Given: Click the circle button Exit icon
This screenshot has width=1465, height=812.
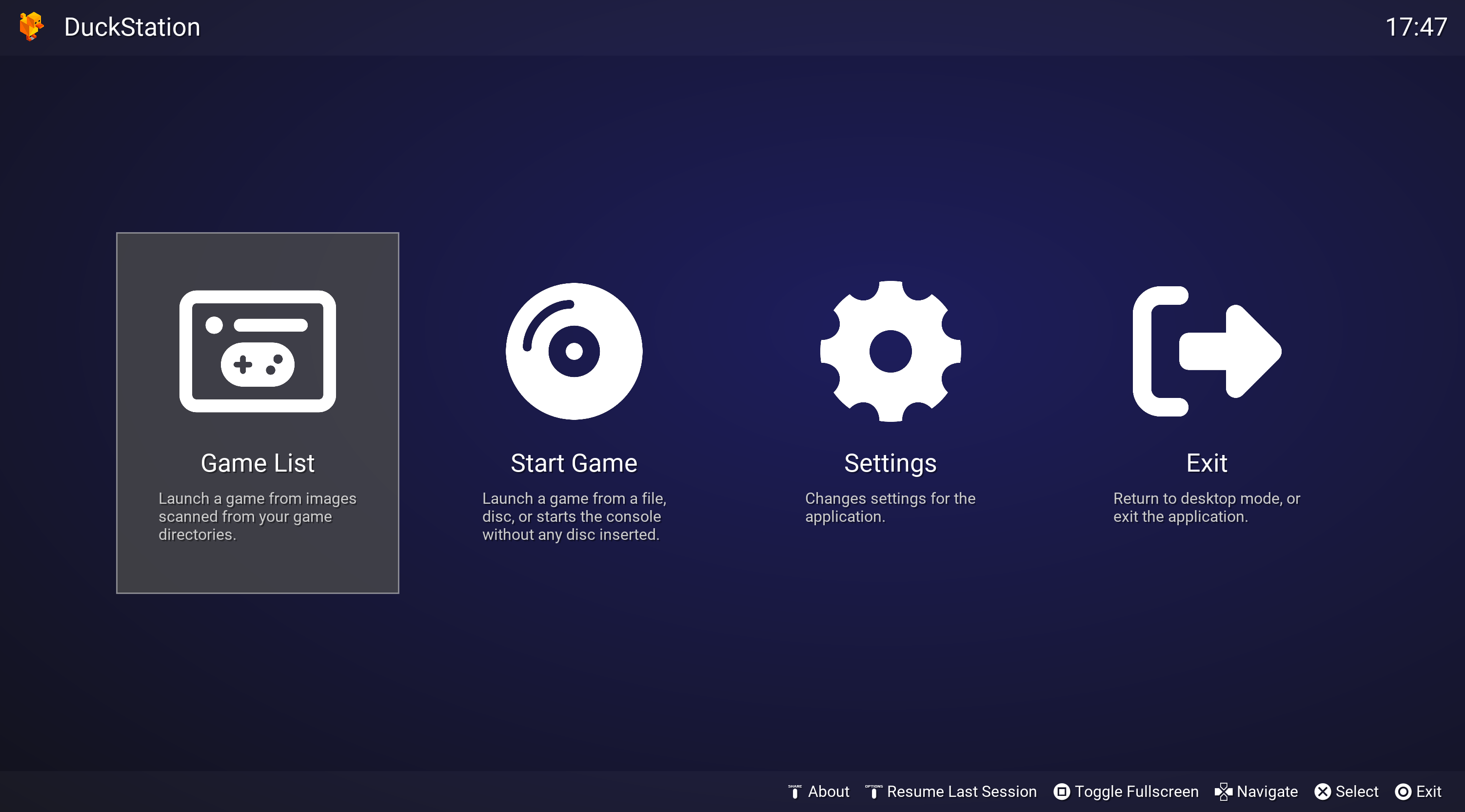Looking at the screenshot, I should pyautogui.click(x=1403, y=791).
